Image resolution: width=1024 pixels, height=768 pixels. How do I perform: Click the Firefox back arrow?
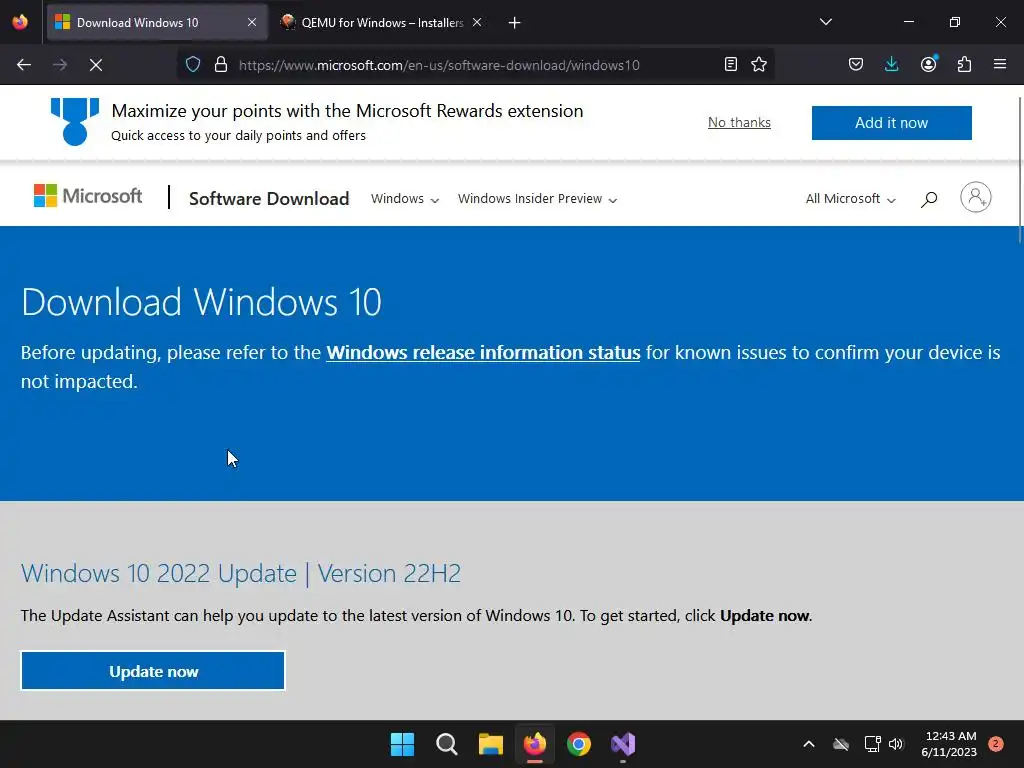point(24,65)
